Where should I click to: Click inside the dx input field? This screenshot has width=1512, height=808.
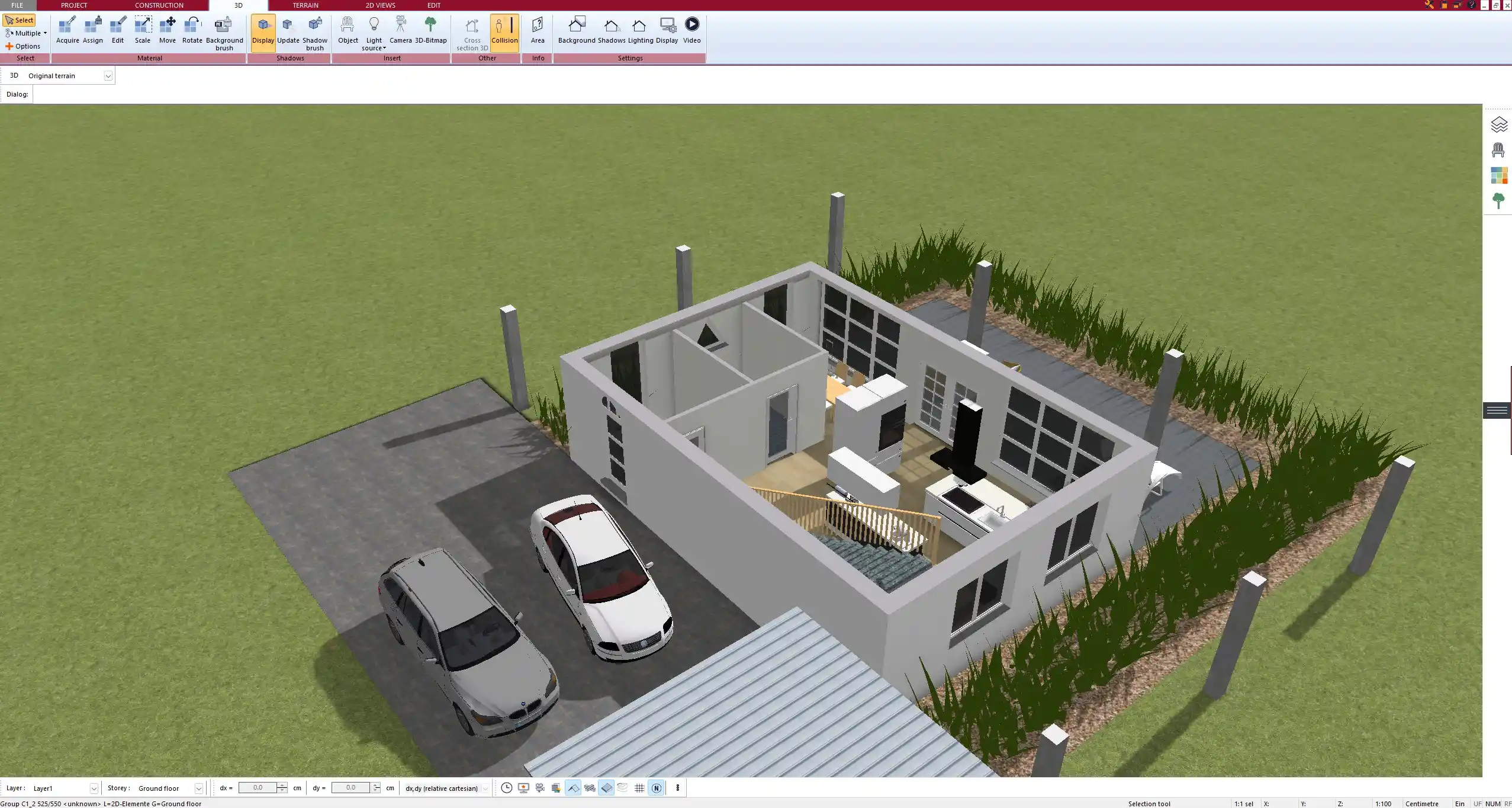[258, 788]
